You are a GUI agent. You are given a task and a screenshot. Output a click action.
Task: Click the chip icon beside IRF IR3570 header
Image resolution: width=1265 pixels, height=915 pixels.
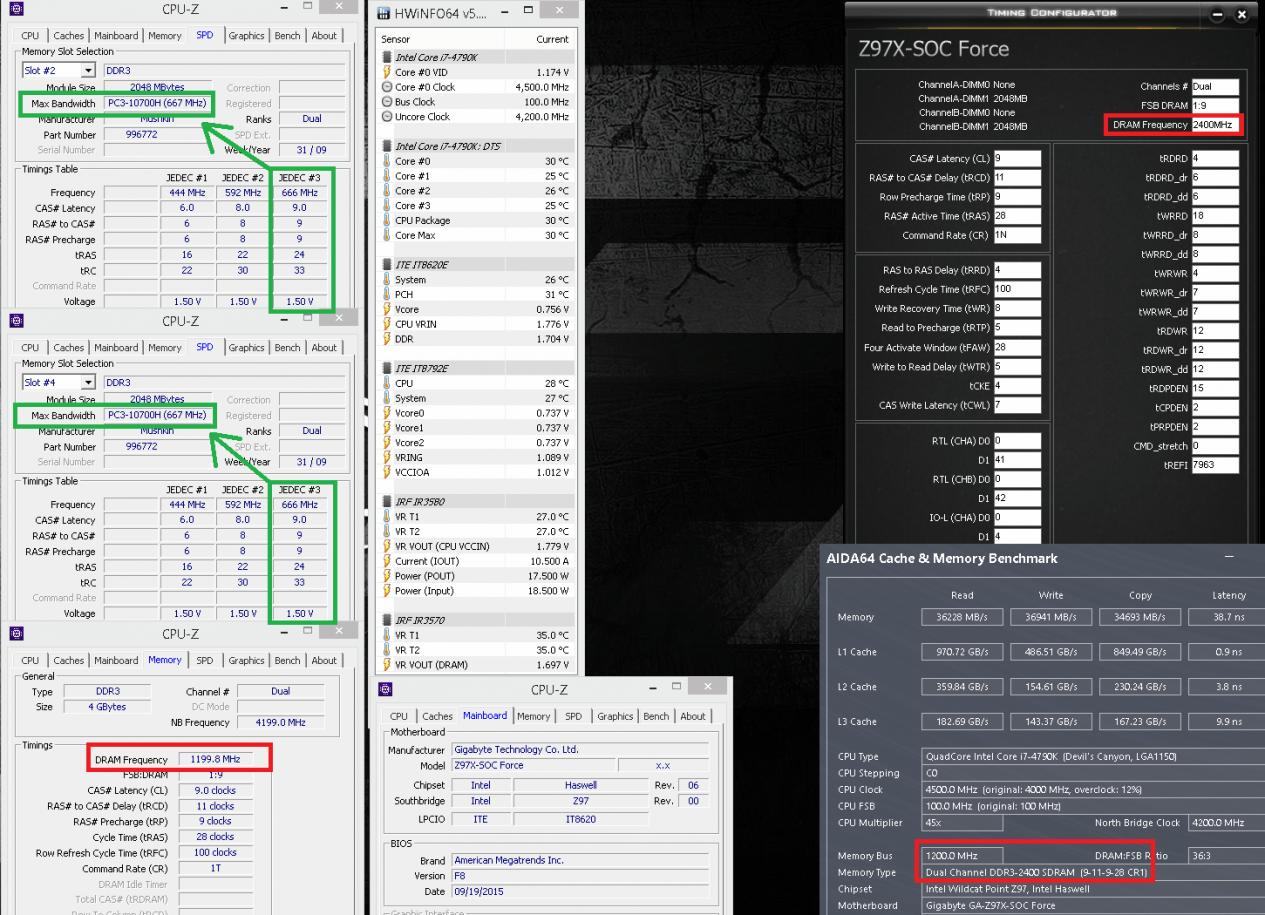click(387, 620)
